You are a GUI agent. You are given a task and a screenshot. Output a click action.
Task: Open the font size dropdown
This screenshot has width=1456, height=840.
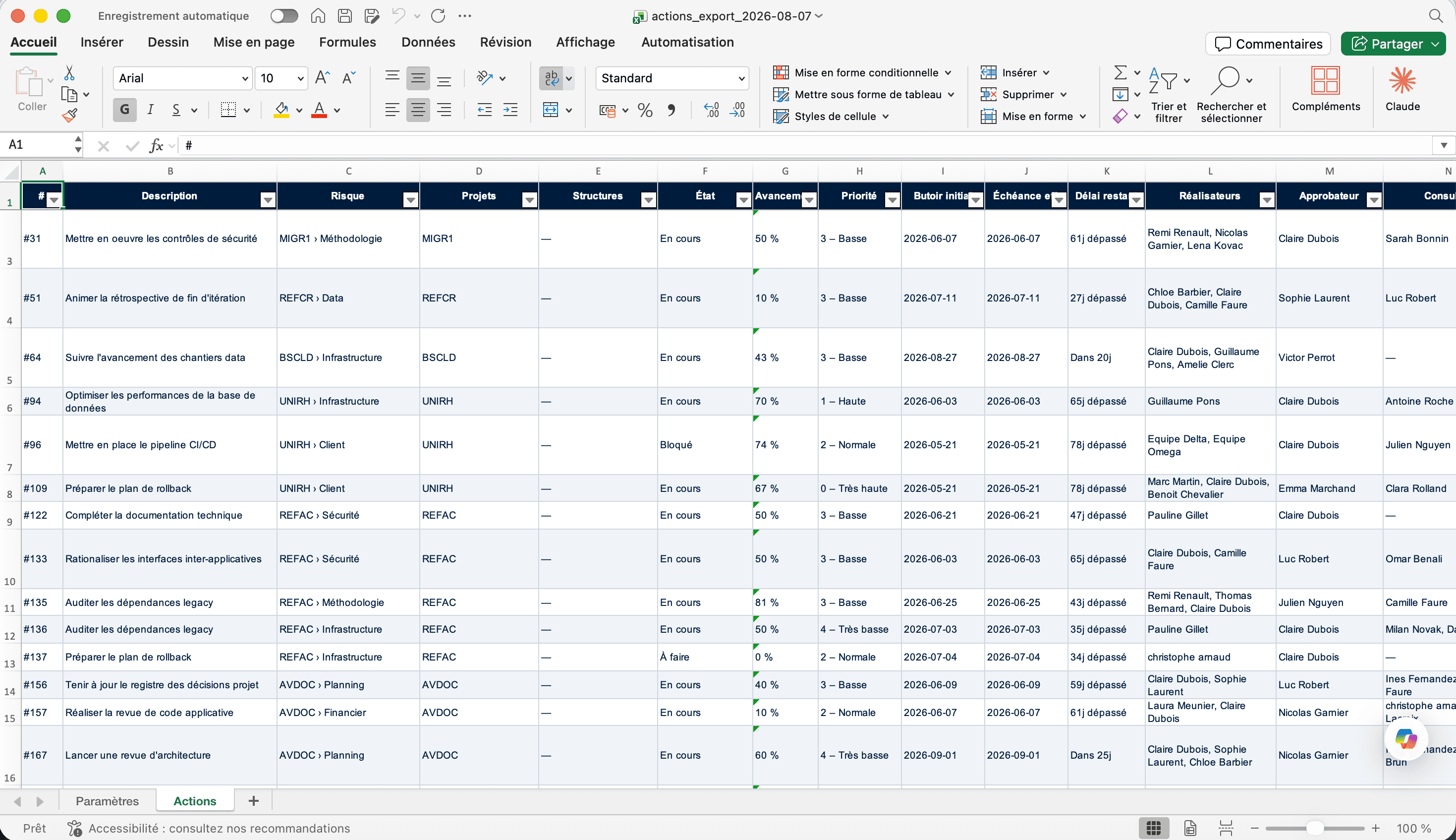pos(300,78)
